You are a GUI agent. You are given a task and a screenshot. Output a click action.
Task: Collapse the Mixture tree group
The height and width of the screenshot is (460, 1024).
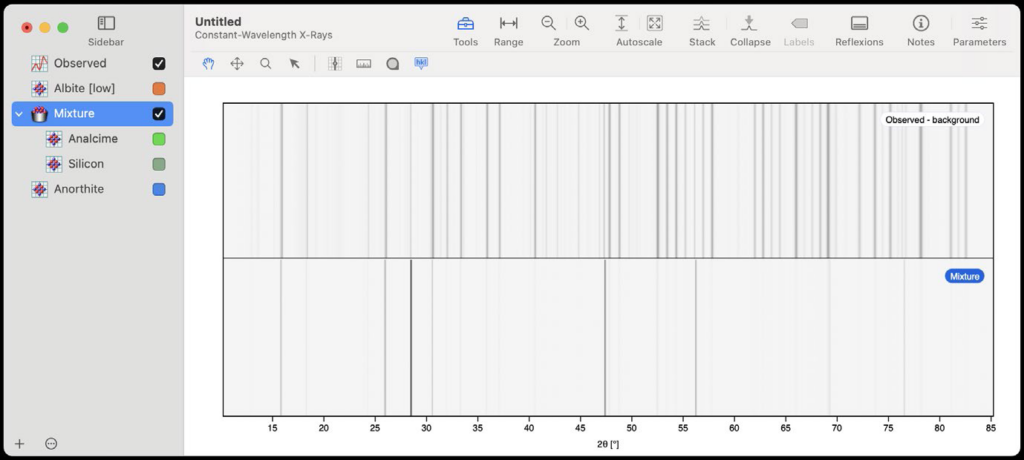tap(19, 114)
